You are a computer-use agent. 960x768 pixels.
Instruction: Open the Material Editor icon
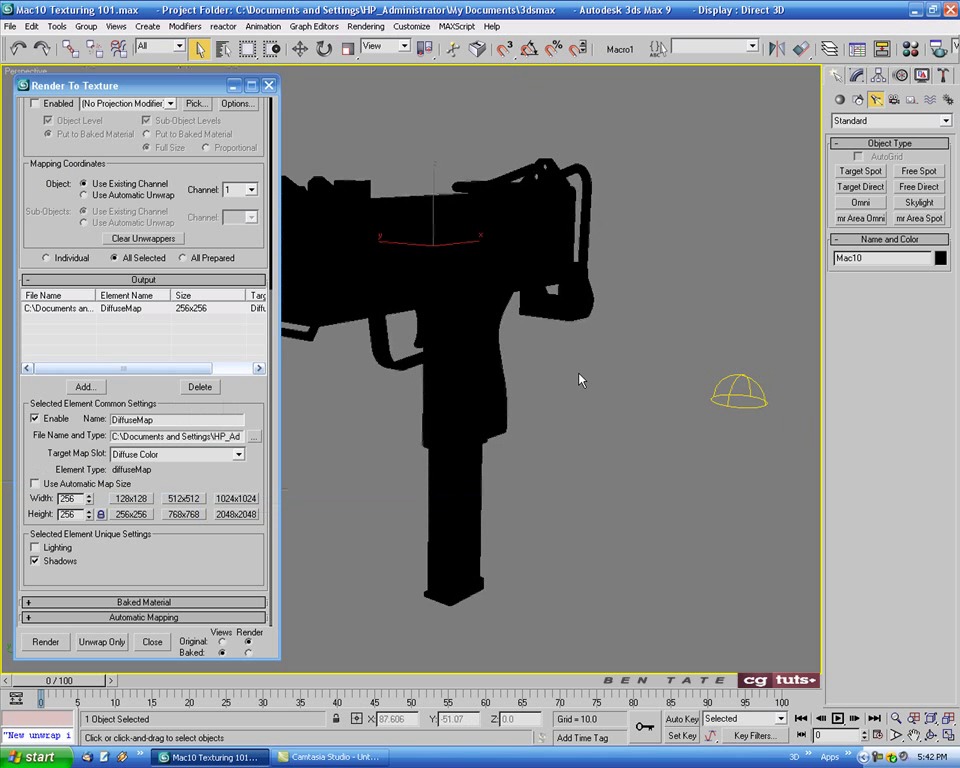(x=910, y=49)
